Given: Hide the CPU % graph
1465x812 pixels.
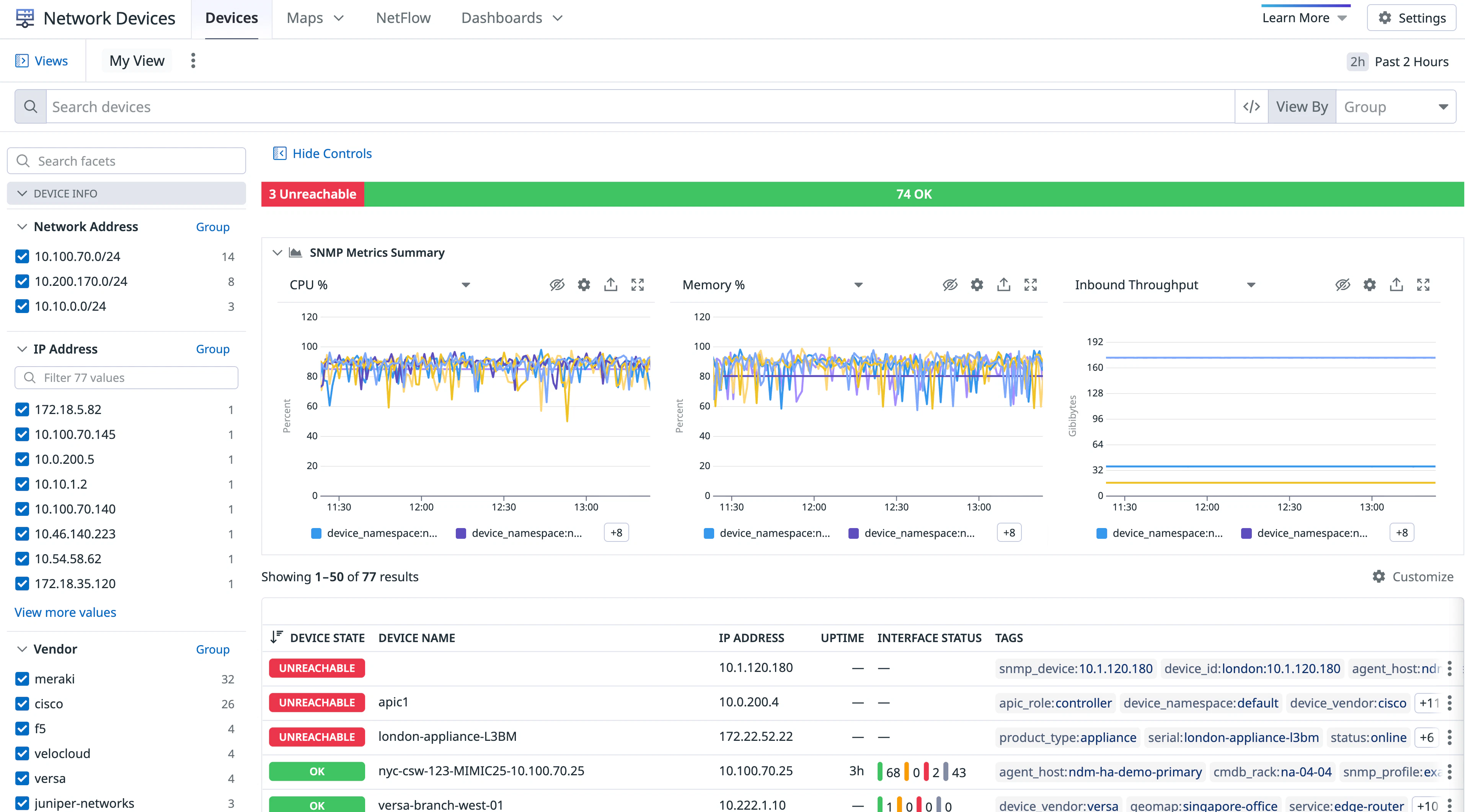Looking at the screenshot, I should (x=557, y=285).
